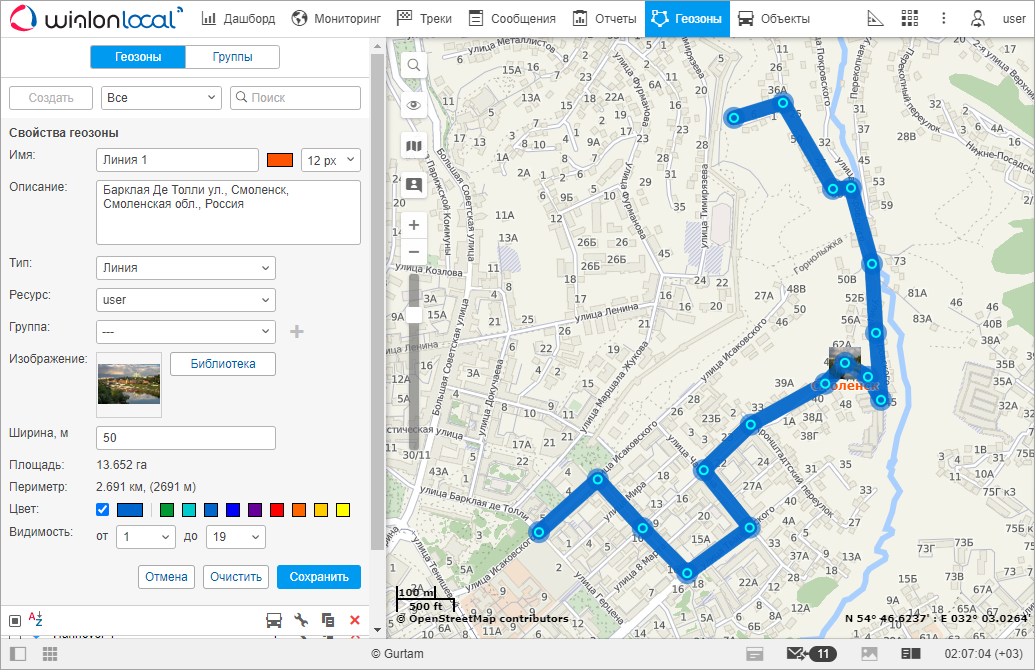Open the map layers selection icon
The height and width of the screenshot is (670, 1035).
click(x=414, y=146)
